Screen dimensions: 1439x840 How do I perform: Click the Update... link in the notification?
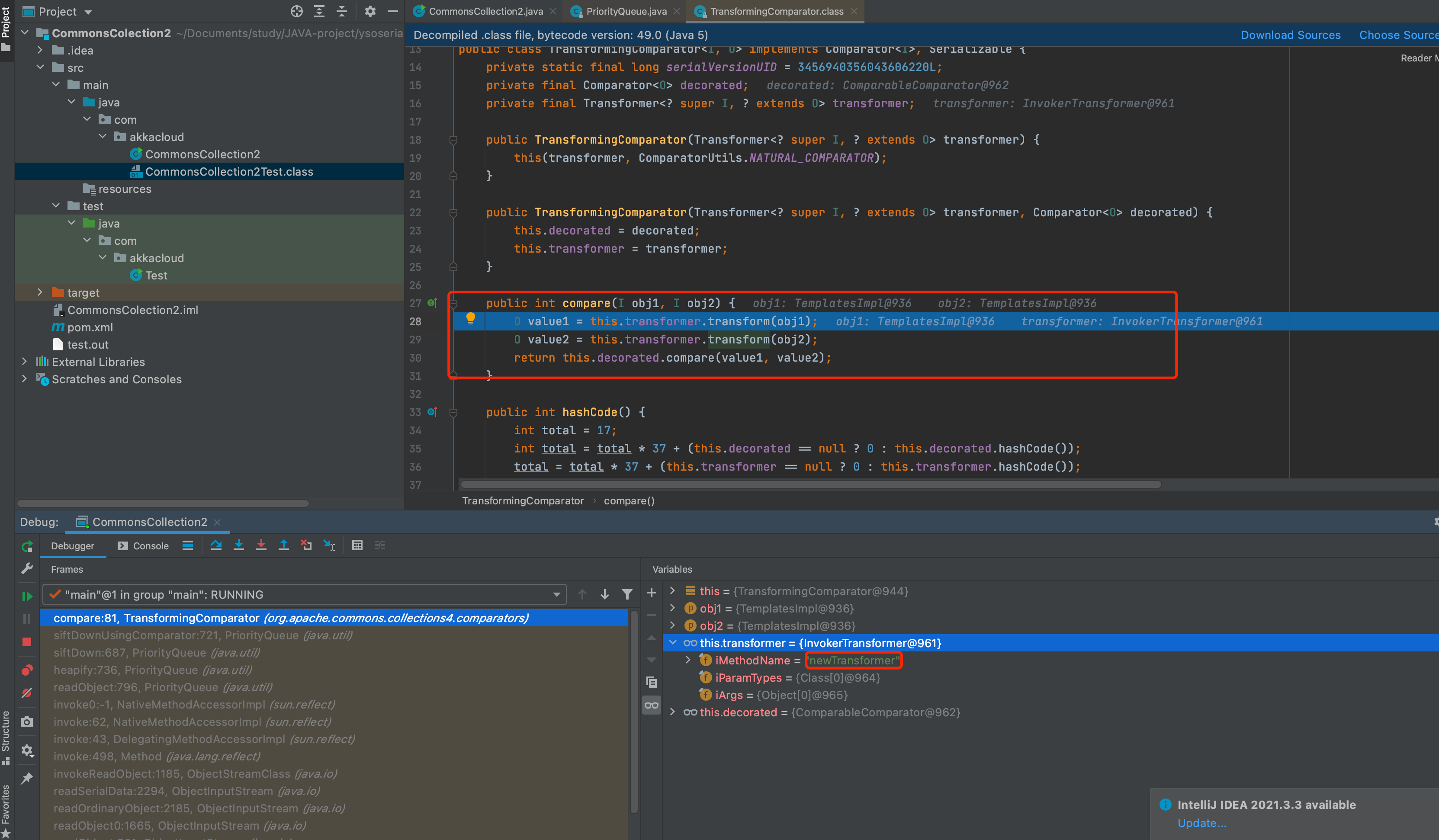1201,823
